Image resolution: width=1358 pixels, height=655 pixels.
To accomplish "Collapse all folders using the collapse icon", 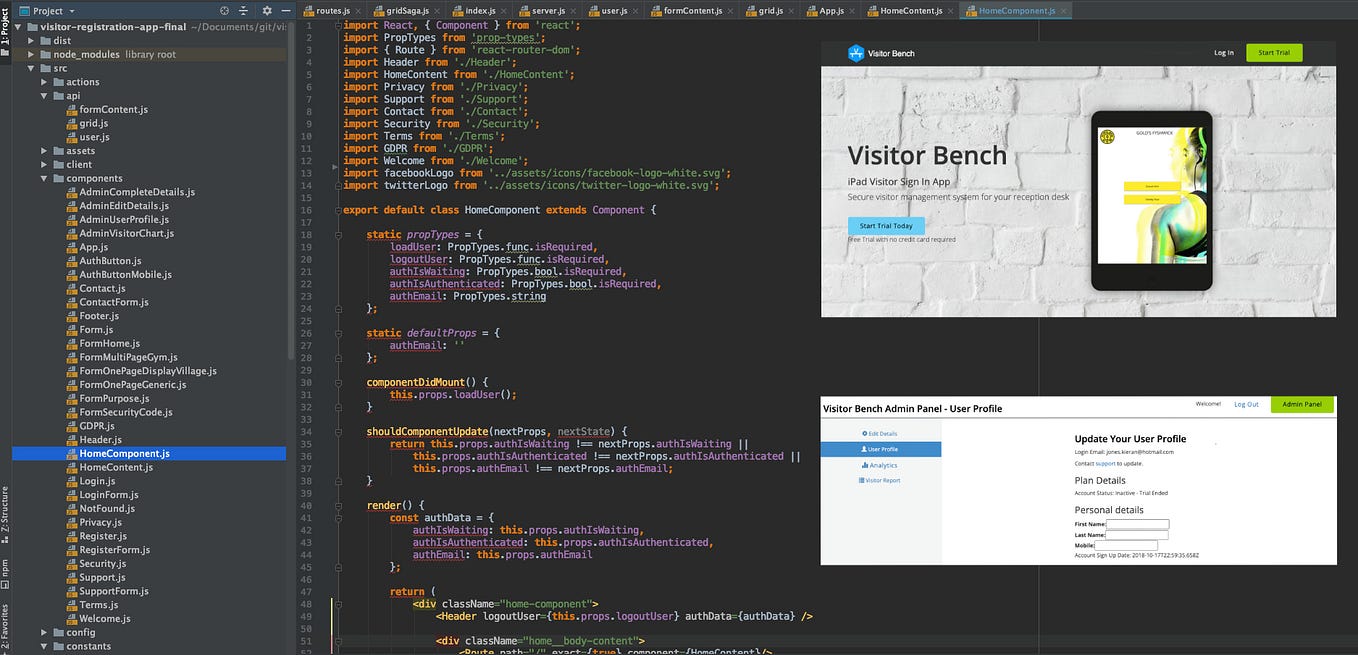I will 243,10.
